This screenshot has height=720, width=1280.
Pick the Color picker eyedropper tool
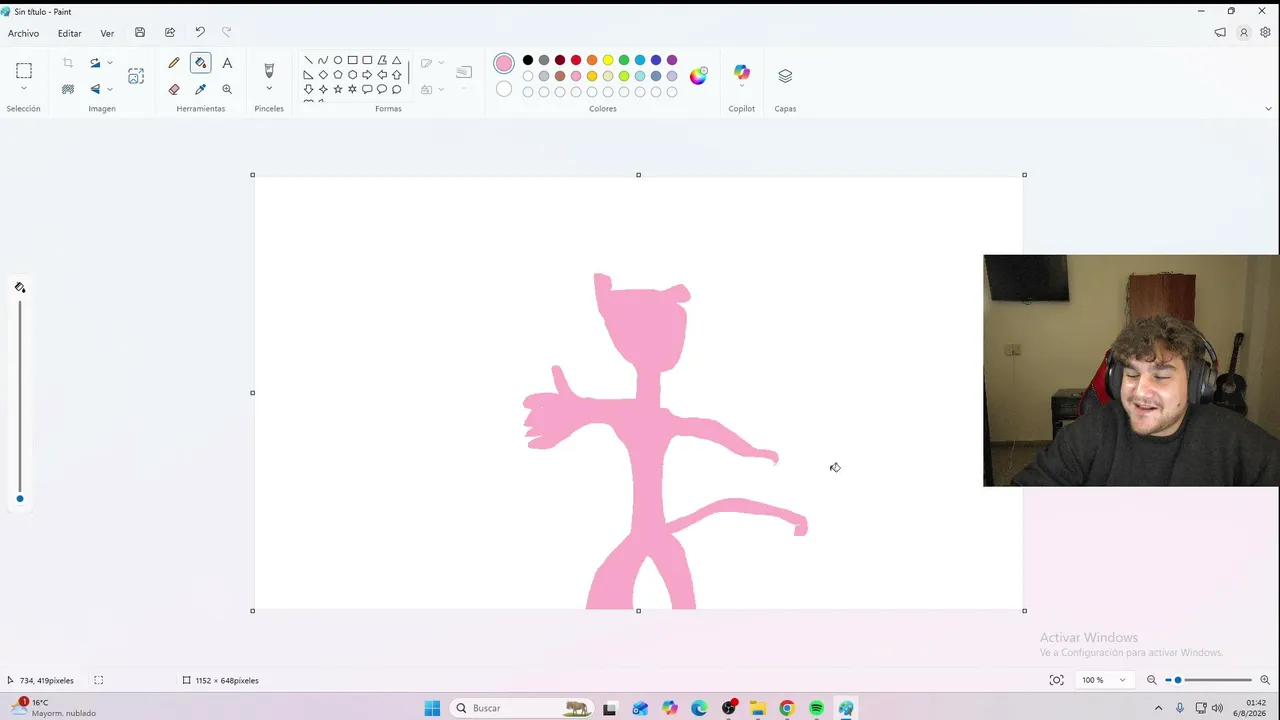[x=200, y=89]
